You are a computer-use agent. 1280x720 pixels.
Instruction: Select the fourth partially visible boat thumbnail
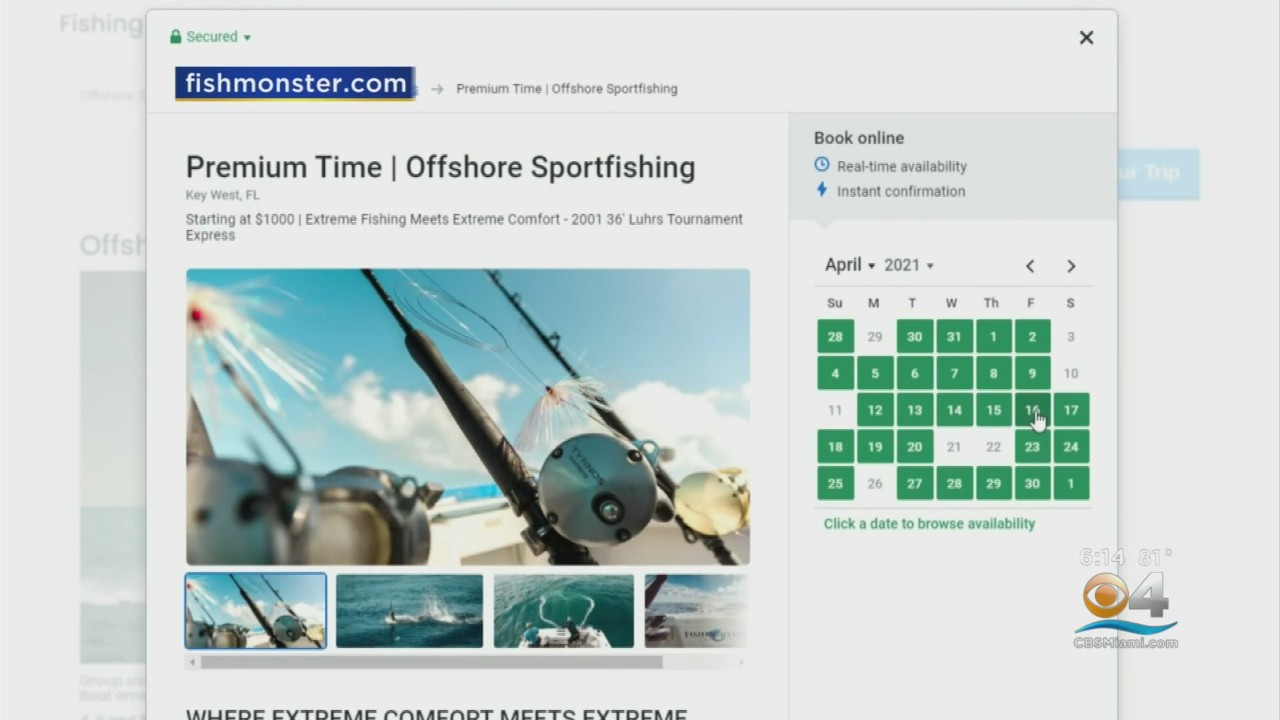click(696, 610)
